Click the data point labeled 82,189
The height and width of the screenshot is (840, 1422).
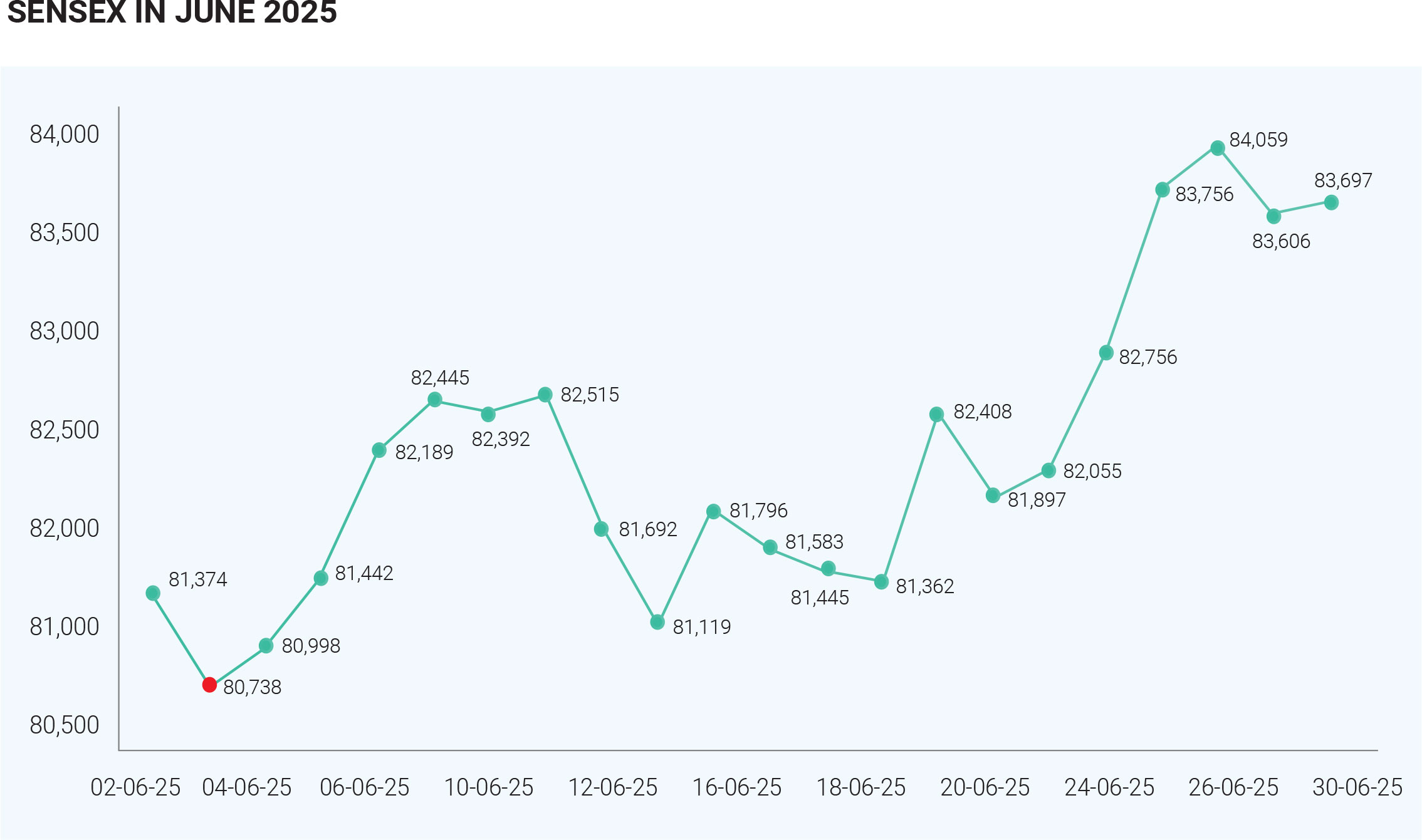tap(379, 450)
